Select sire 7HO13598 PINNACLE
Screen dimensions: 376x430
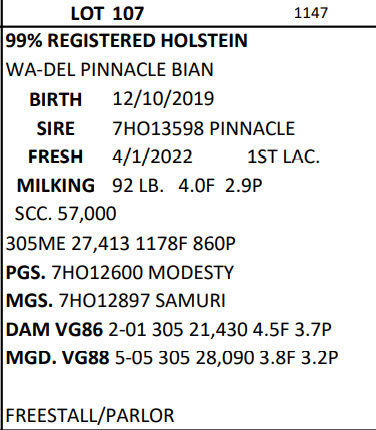[x=204, y=128]
